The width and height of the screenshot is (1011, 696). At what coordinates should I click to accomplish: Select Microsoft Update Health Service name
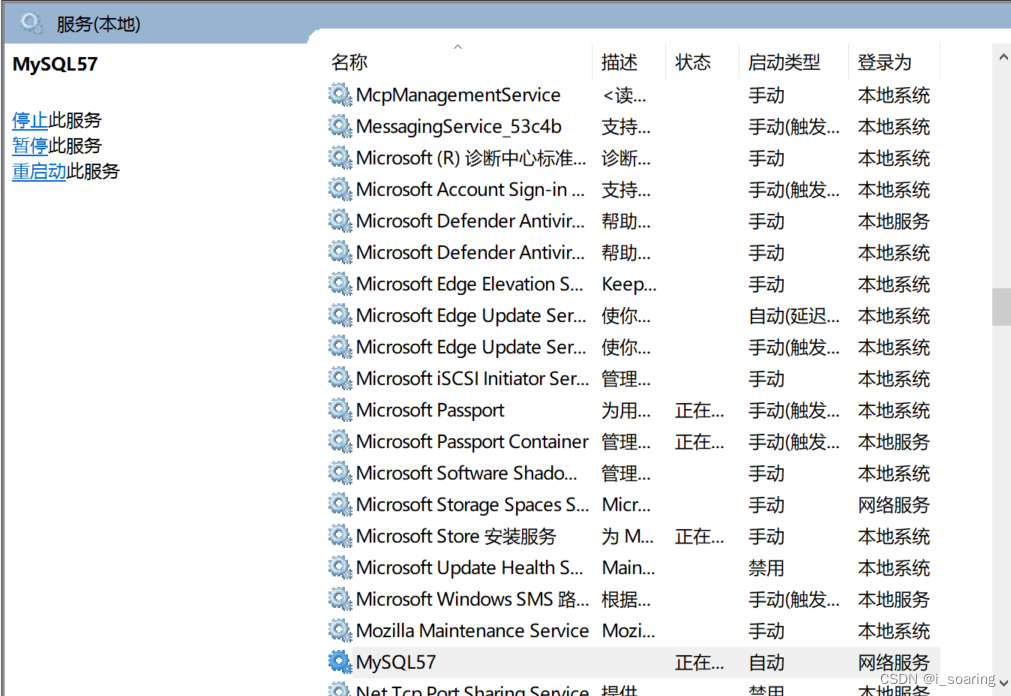469,568
